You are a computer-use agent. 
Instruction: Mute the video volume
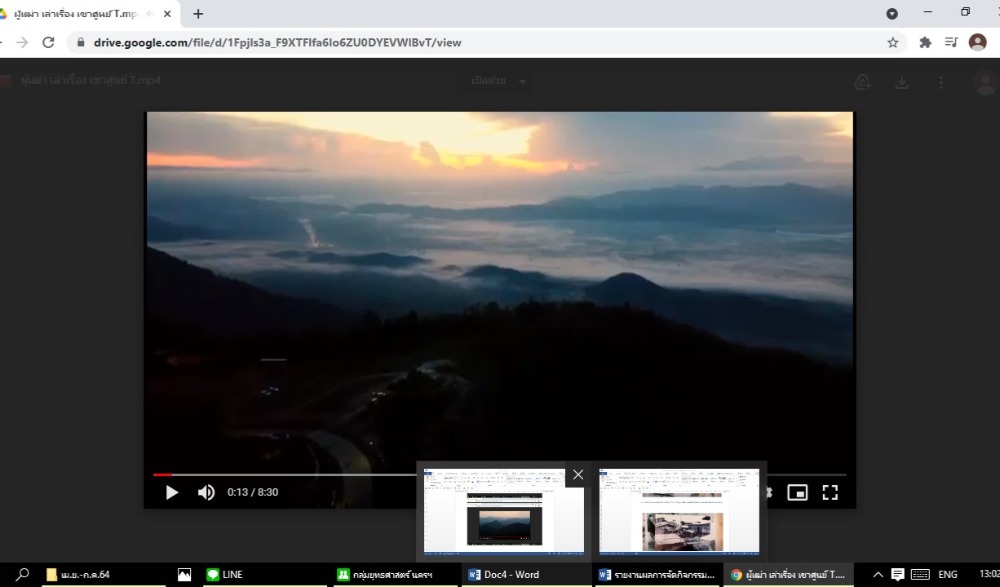click(206, 493)
